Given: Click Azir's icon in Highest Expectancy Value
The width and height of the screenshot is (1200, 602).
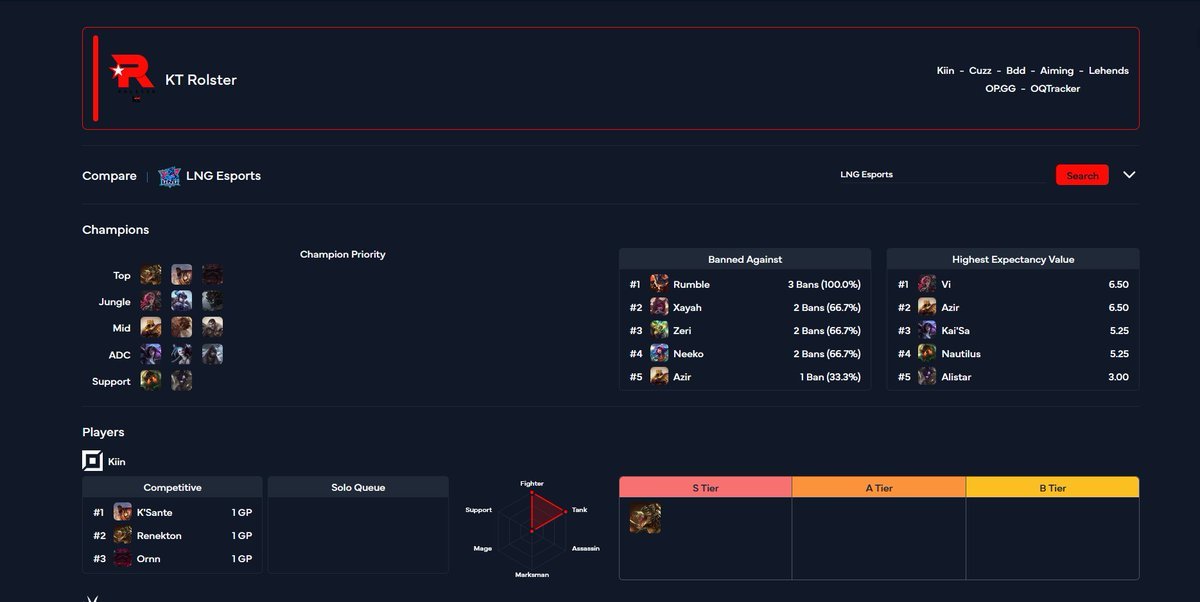Looking at the screenshot, I should tap(927, 307).
